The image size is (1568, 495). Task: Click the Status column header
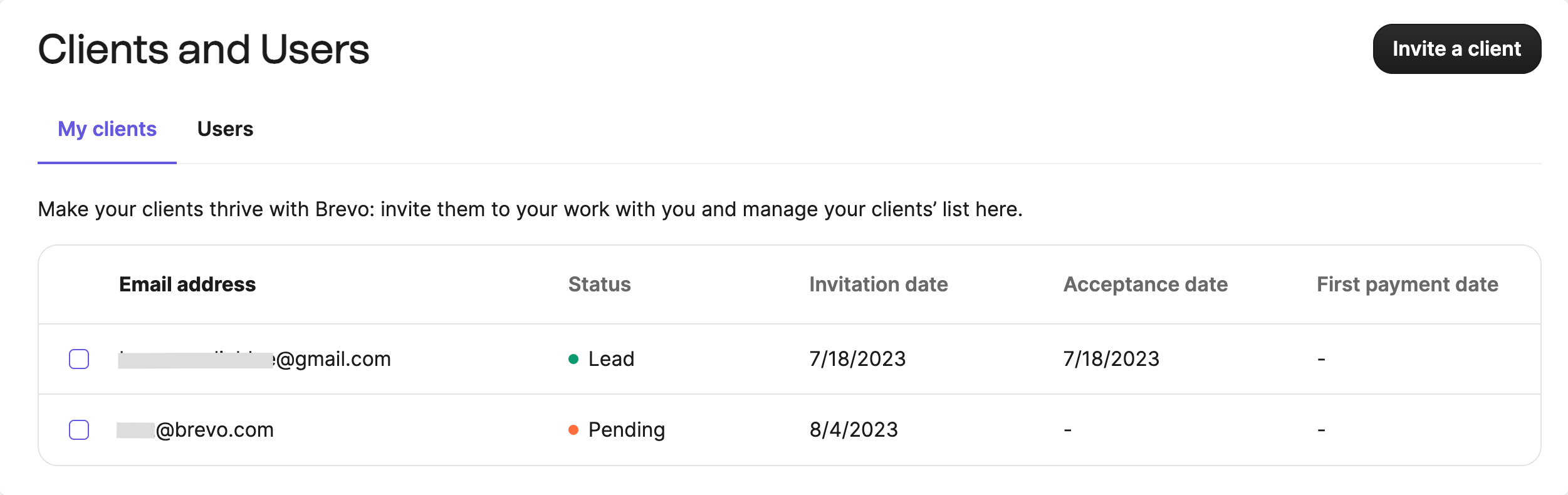599,284
